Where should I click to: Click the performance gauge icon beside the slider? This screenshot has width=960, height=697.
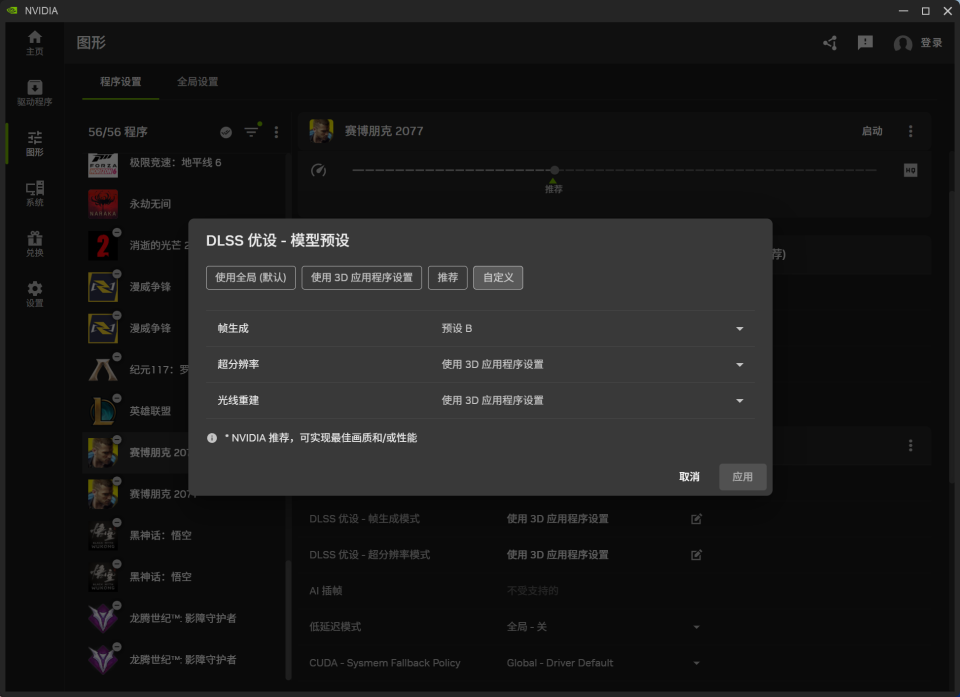[318, 170]
